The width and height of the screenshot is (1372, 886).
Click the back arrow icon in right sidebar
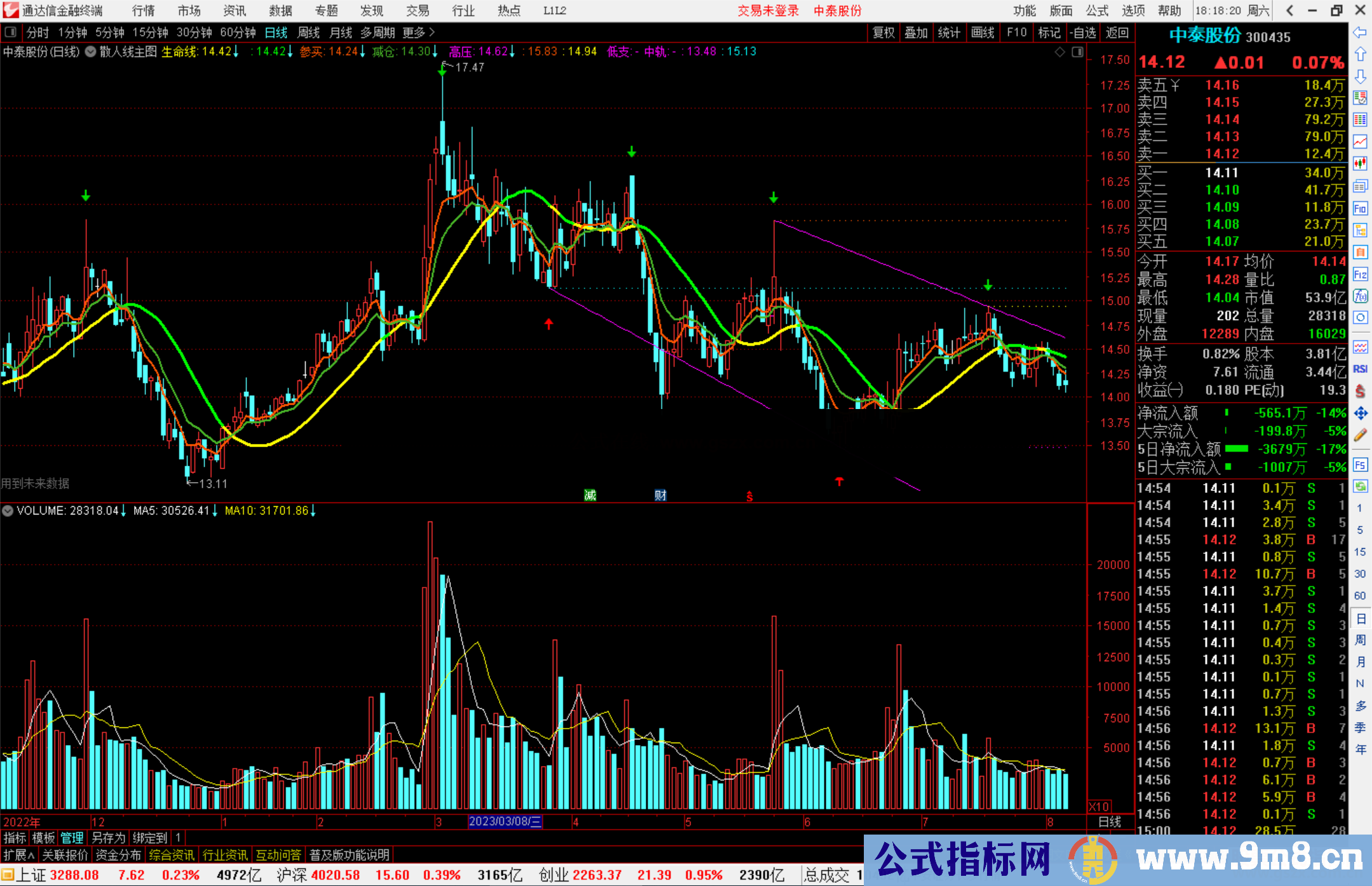(x=1359, y=32)
